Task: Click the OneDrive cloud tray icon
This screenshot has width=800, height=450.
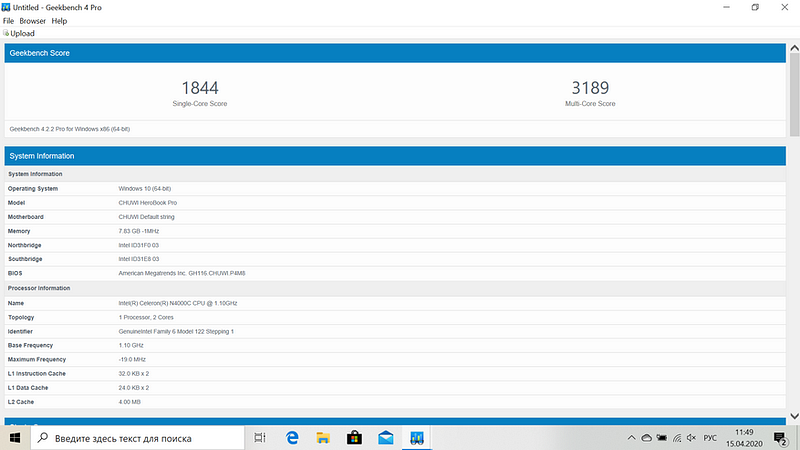Action: (646, 438)
